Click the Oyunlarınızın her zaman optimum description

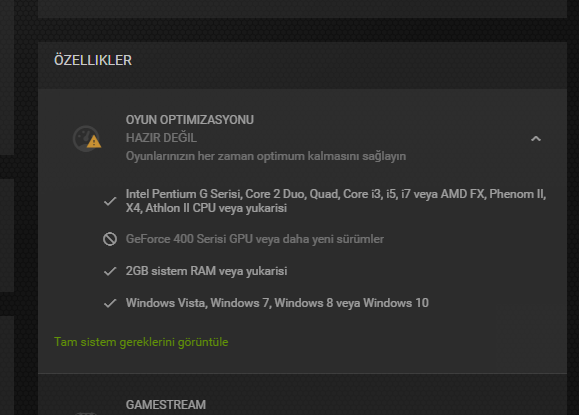point(266,156)
